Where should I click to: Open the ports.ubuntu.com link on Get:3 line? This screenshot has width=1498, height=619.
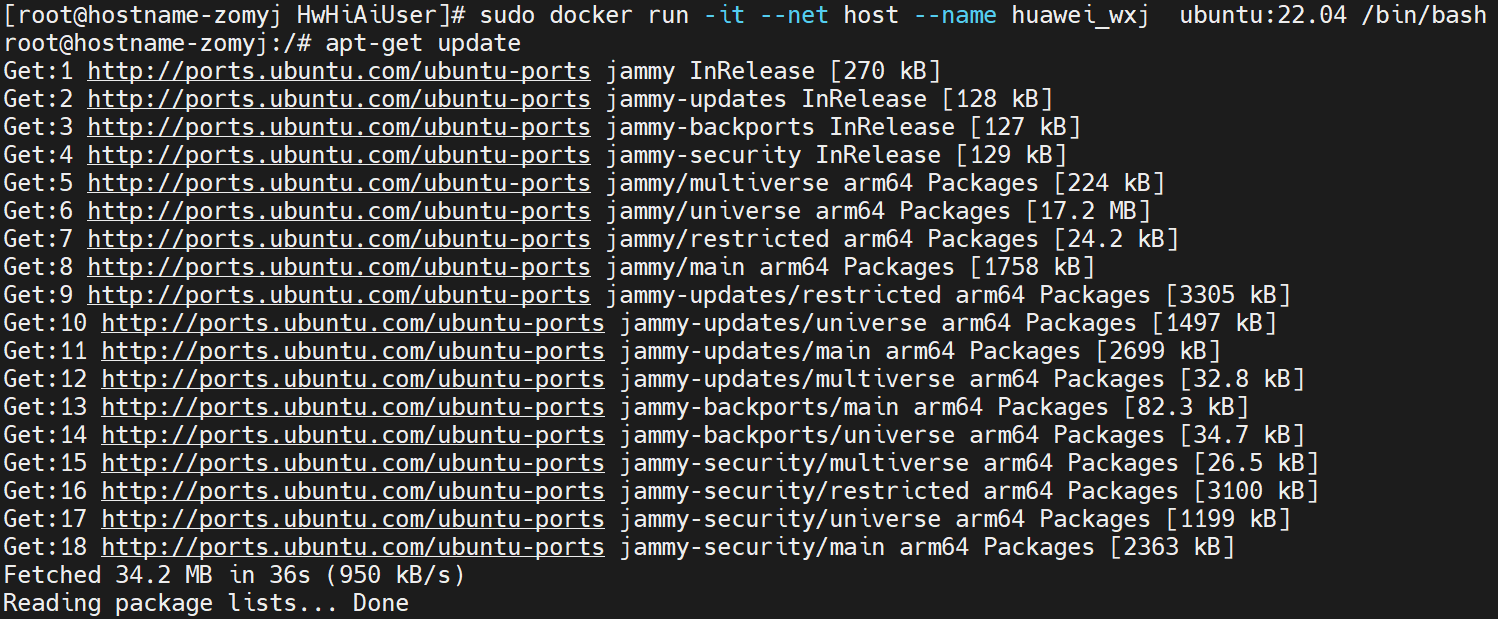click(339, 127)
